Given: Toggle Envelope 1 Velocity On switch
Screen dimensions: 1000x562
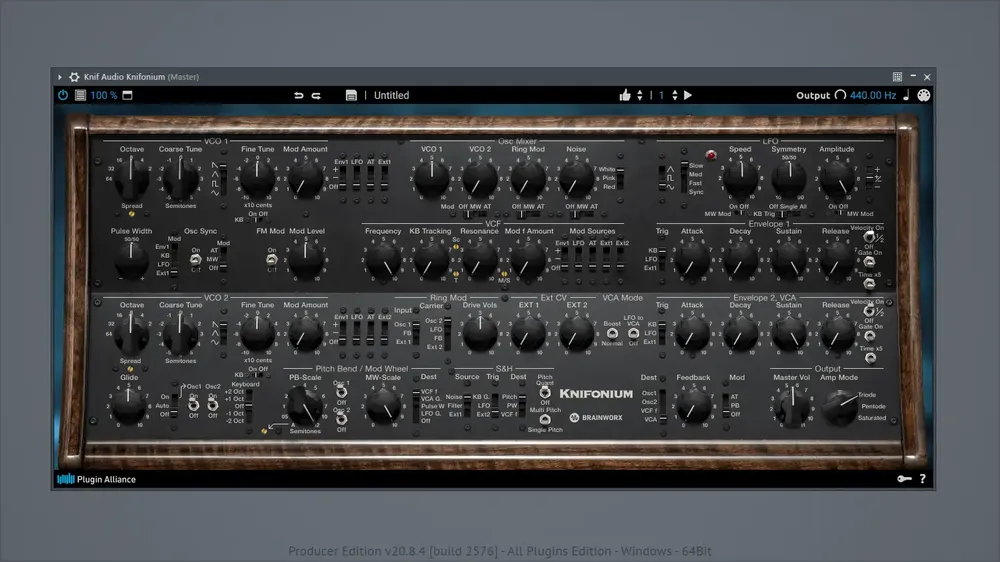Looking at the screenshot, I should [x=869, y=237].
